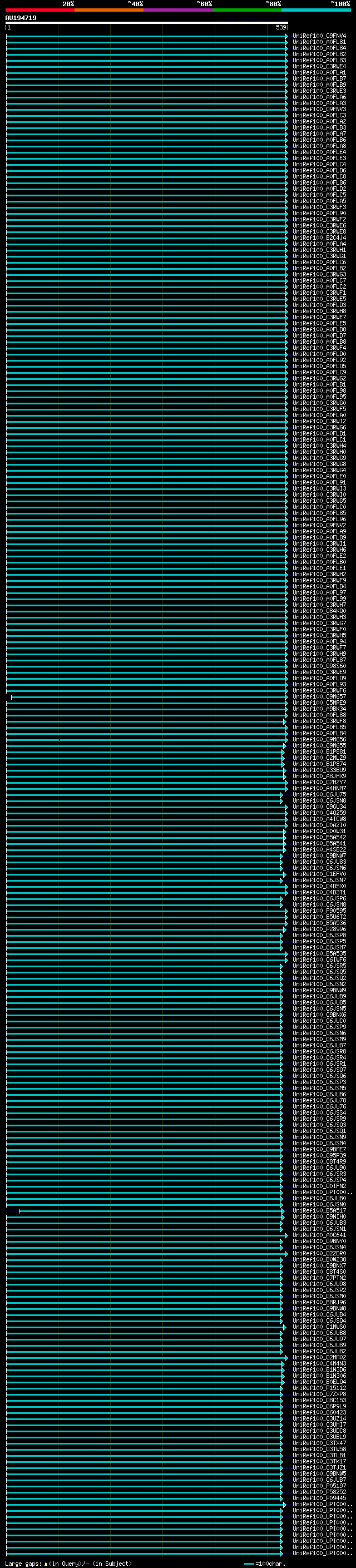Select subject label UniRef100_P28996
The width and height of the screenshot is (356, 1568).
319,929
